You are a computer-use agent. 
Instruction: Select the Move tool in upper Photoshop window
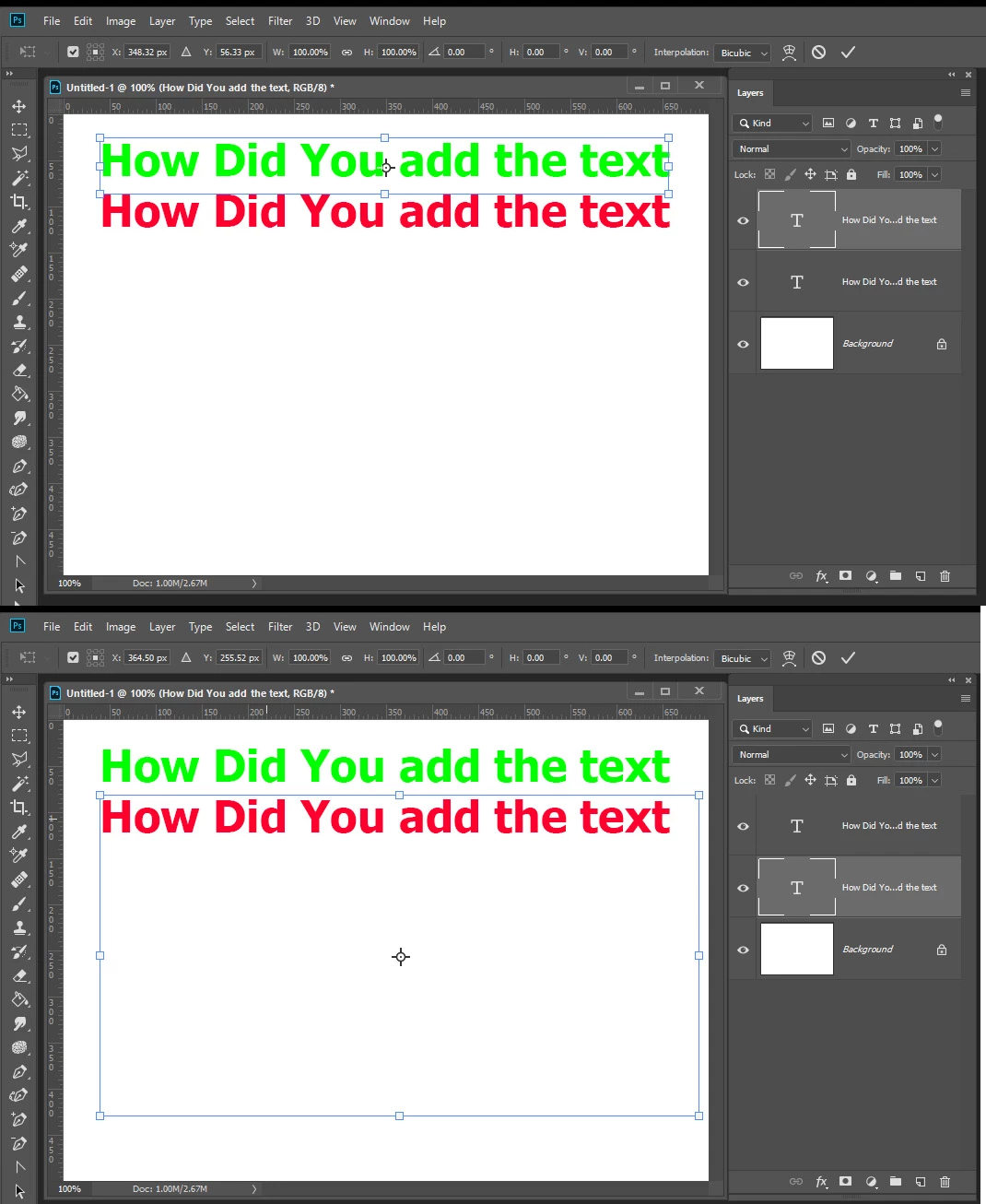18,106
